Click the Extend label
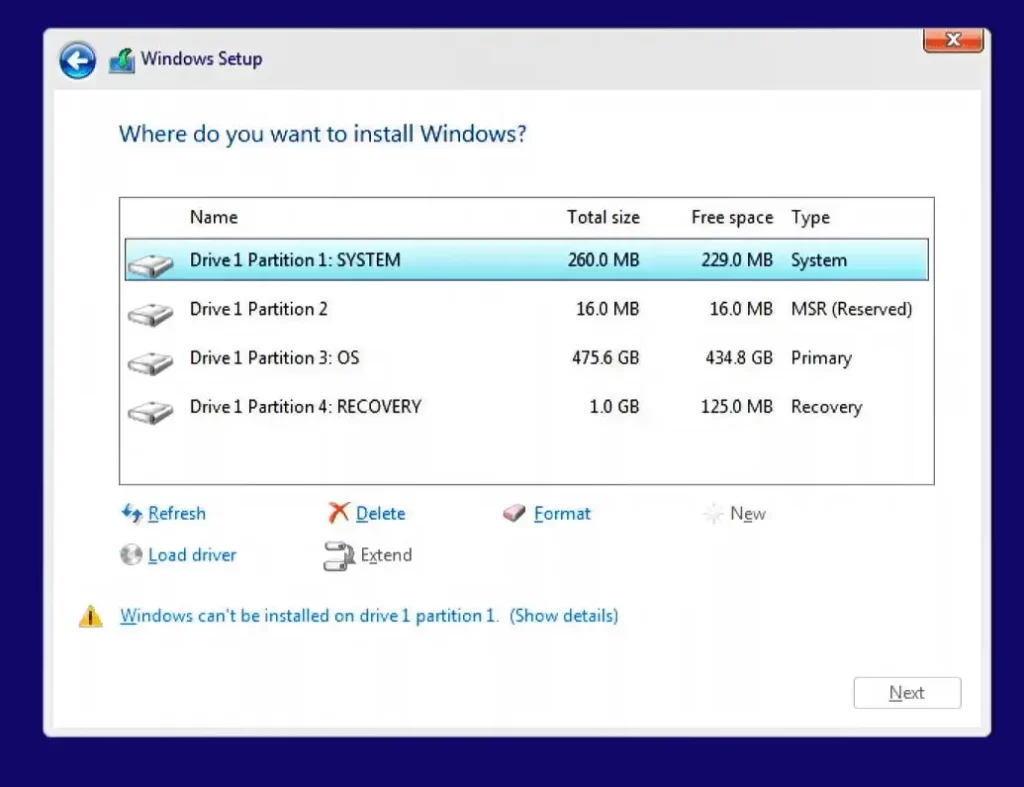Image resolution: width=1024 pixels, height=787 pixels. coord(386,554)
